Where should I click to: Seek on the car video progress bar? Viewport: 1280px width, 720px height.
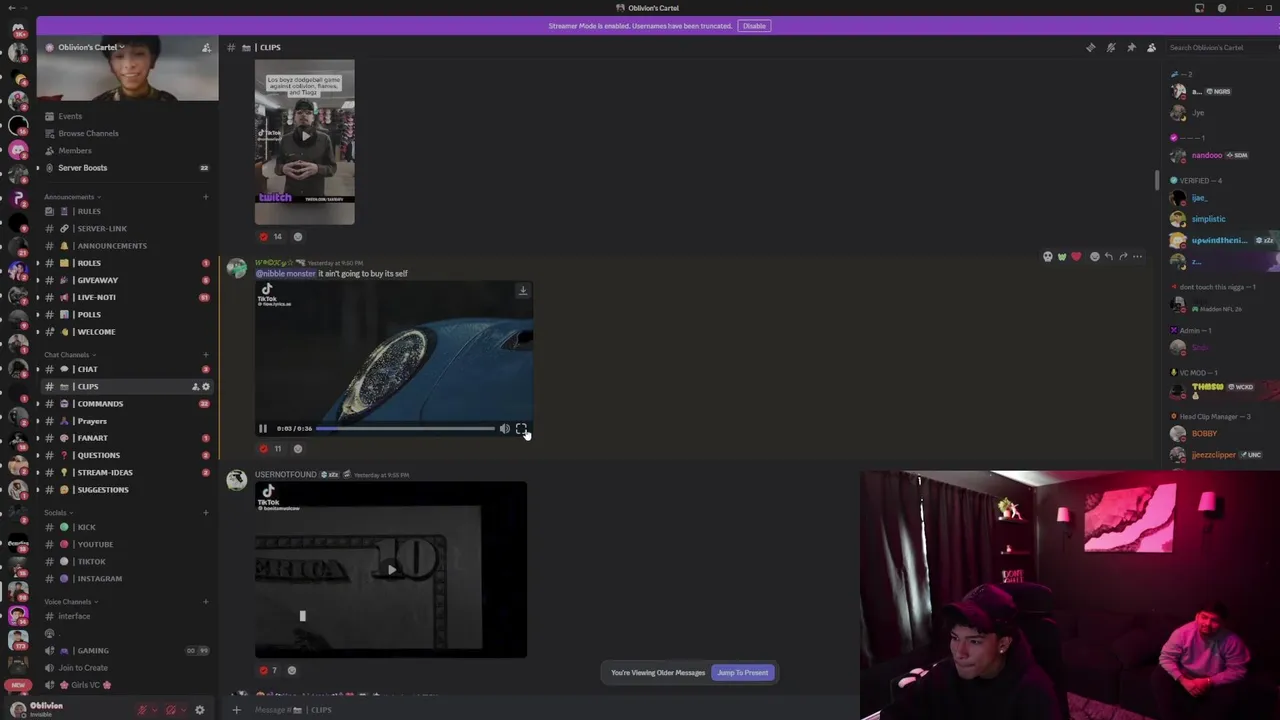click(x=405, y=429)
